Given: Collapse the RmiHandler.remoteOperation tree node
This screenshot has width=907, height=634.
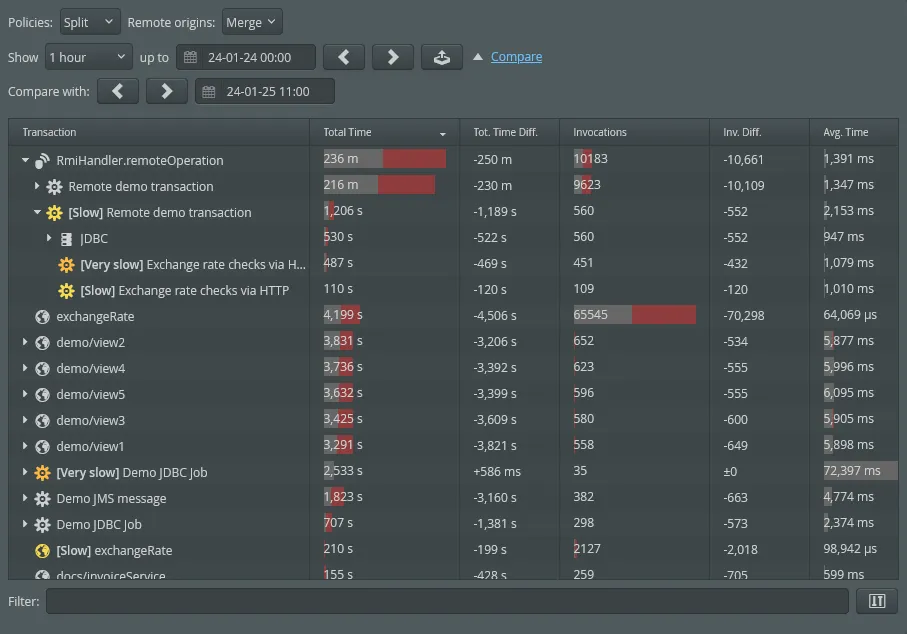Looking at the screenshot, I should coord(24,159).
